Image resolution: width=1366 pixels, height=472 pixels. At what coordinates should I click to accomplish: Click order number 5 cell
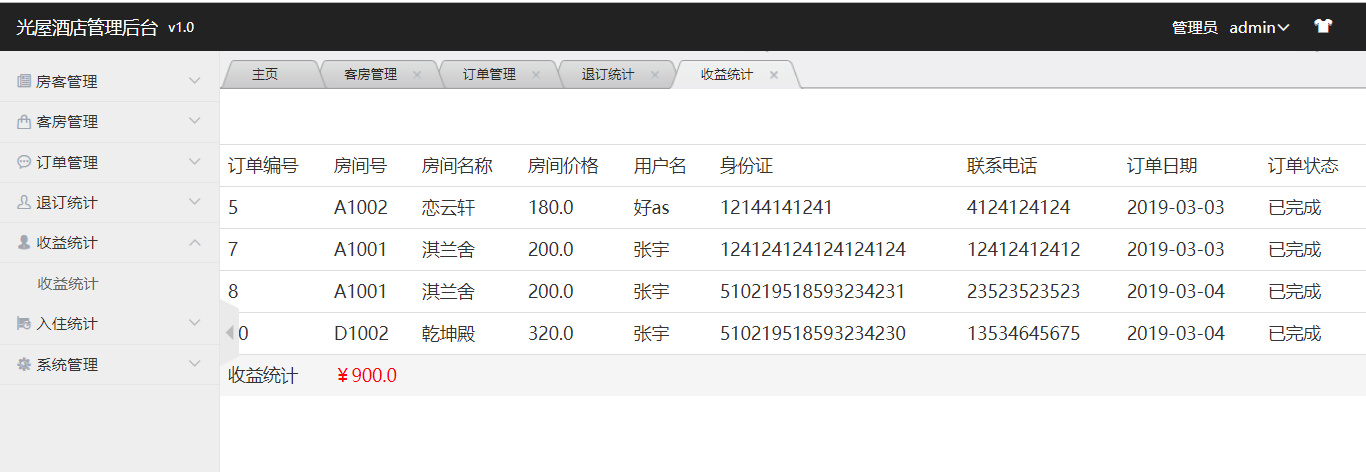pyautogui.click(x=233, y=208)
